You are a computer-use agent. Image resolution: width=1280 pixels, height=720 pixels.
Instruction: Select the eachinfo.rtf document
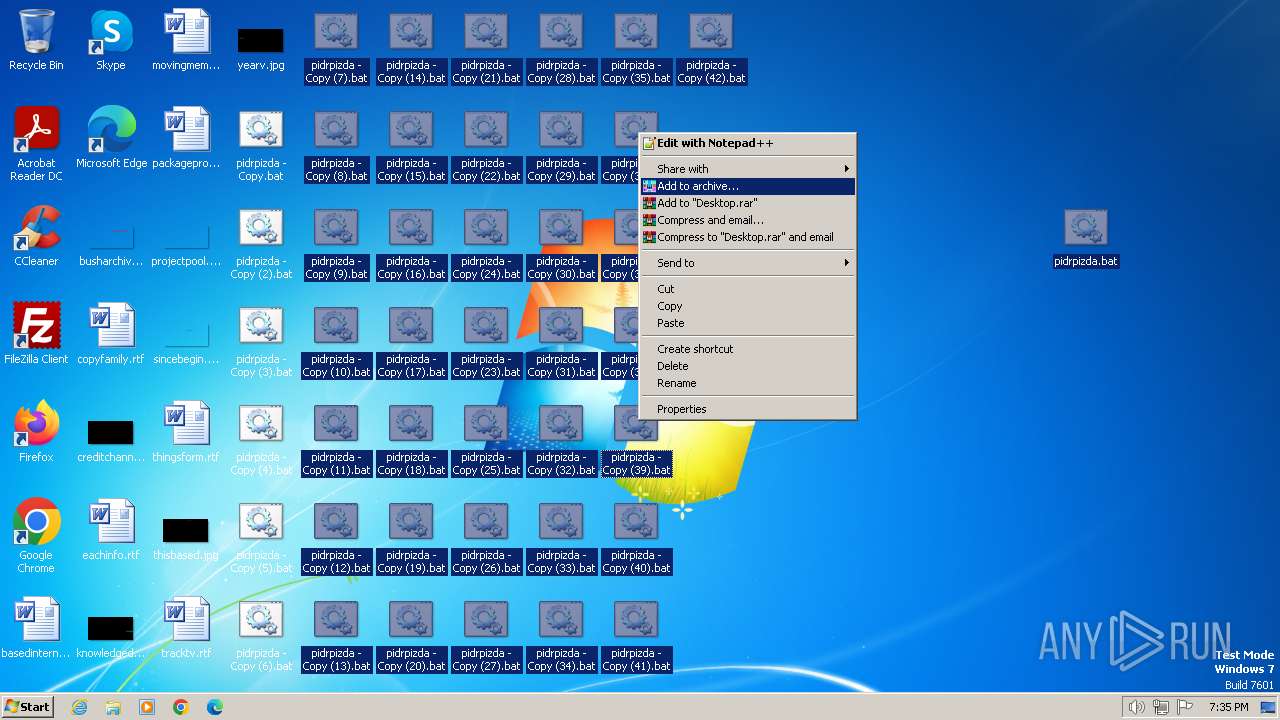(x=111, y=530)
